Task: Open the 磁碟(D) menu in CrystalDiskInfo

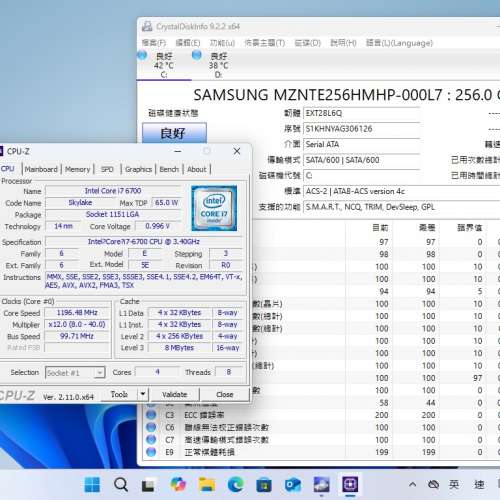Action: 308,43
